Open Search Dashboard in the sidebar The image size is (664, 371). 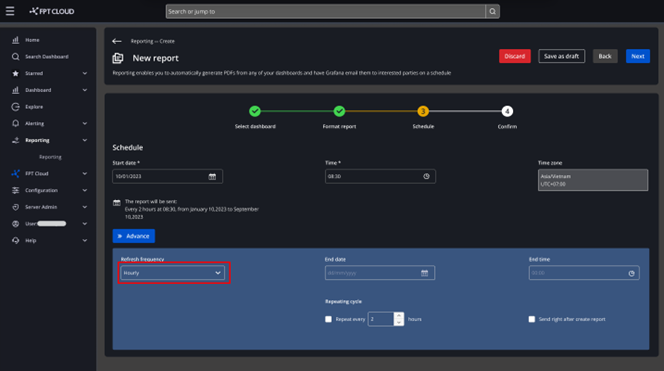pos(47,57)
